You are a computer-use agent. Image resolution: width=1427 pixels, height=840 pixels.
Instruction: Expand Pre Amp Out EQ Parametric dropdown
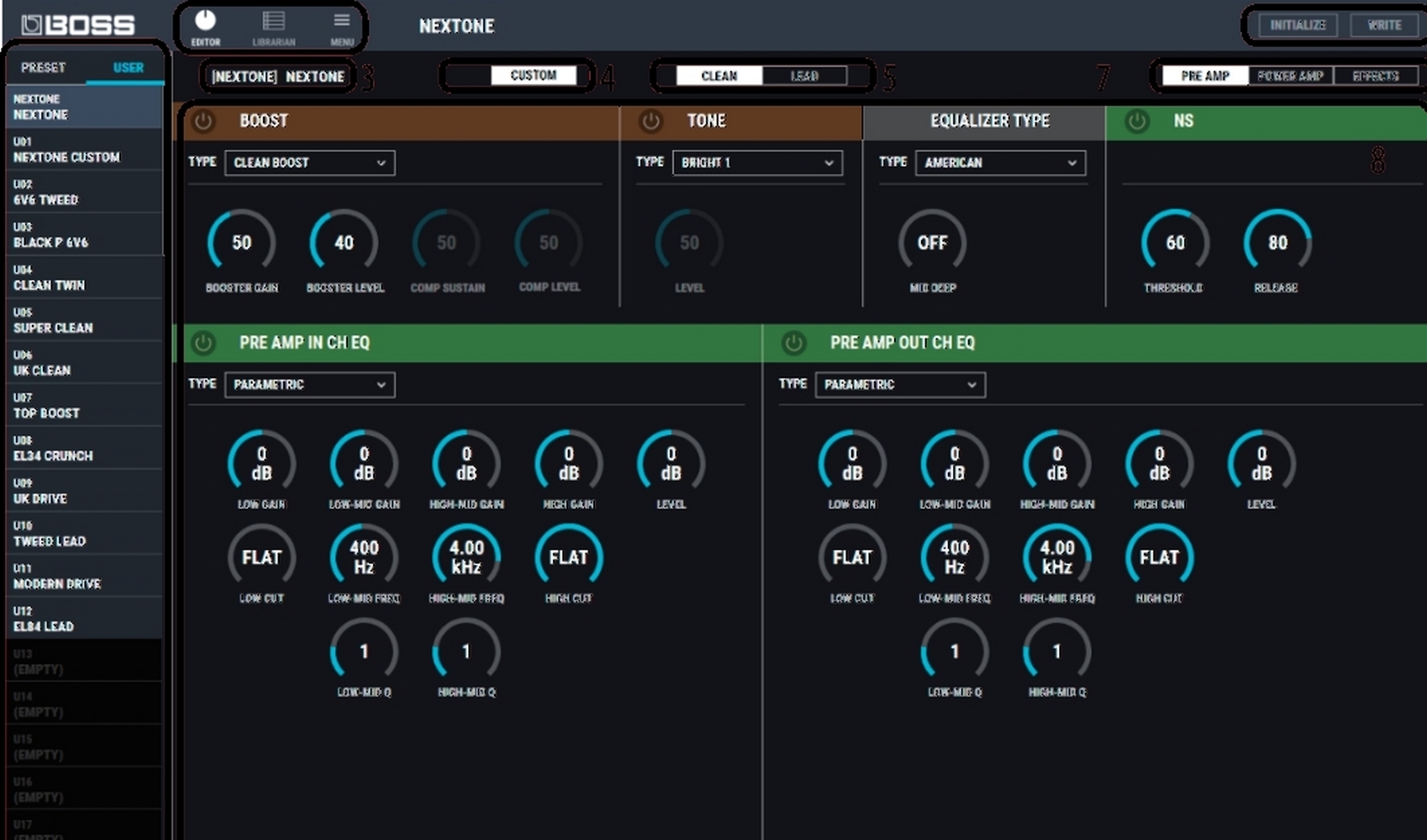point(900,385)
